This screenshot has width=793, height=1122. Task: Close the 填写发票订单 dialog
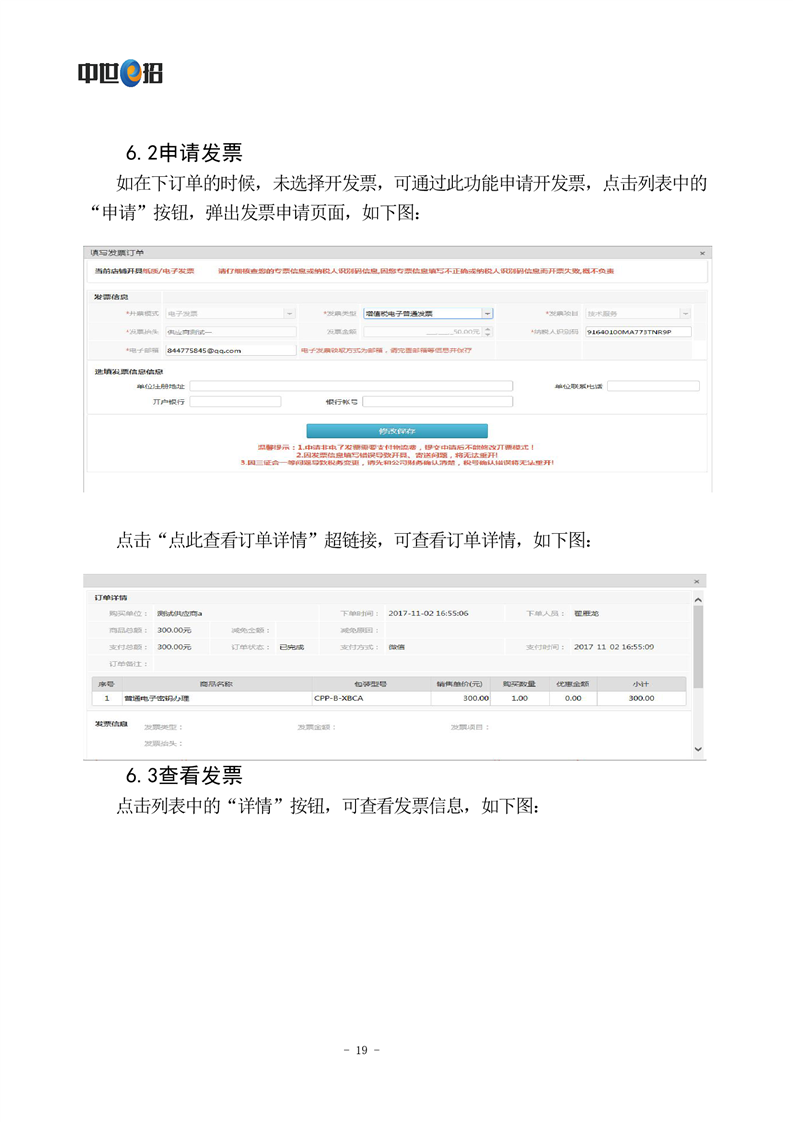click(x=702, y=254)
